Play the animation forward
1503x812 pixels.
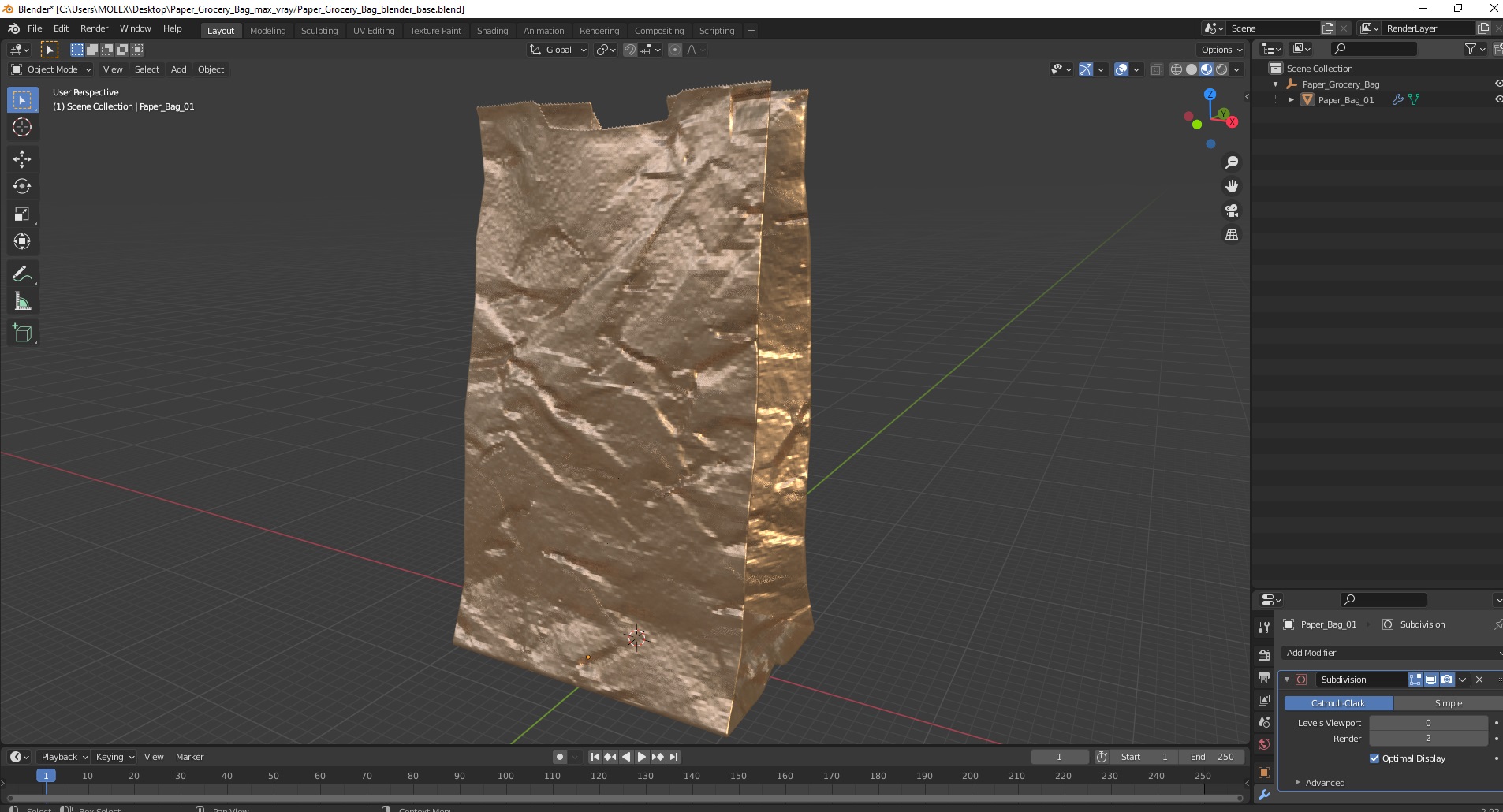click(x=642, y=757)
